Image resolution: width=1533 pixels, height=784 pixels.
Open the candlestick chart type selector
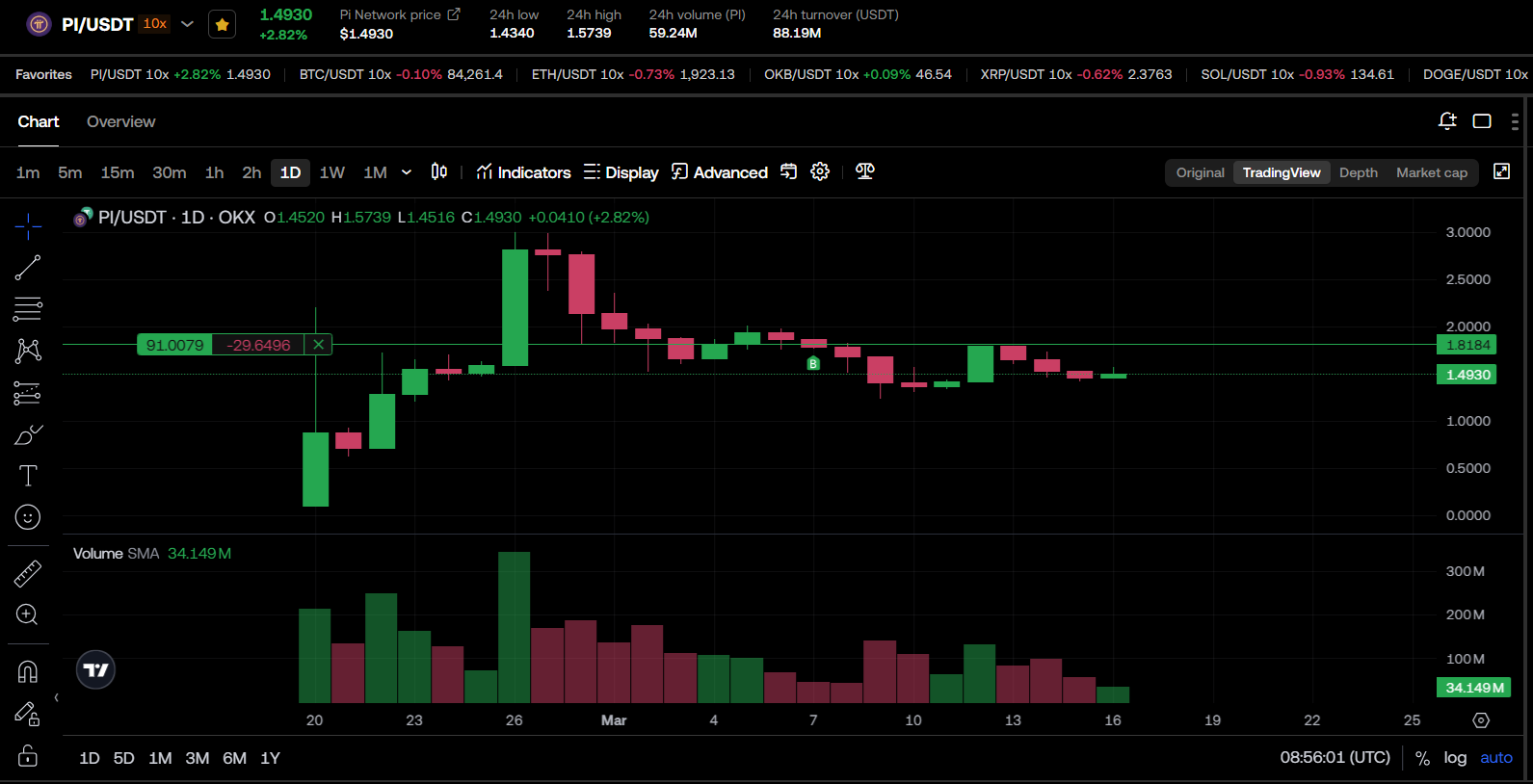click(439, 171)
